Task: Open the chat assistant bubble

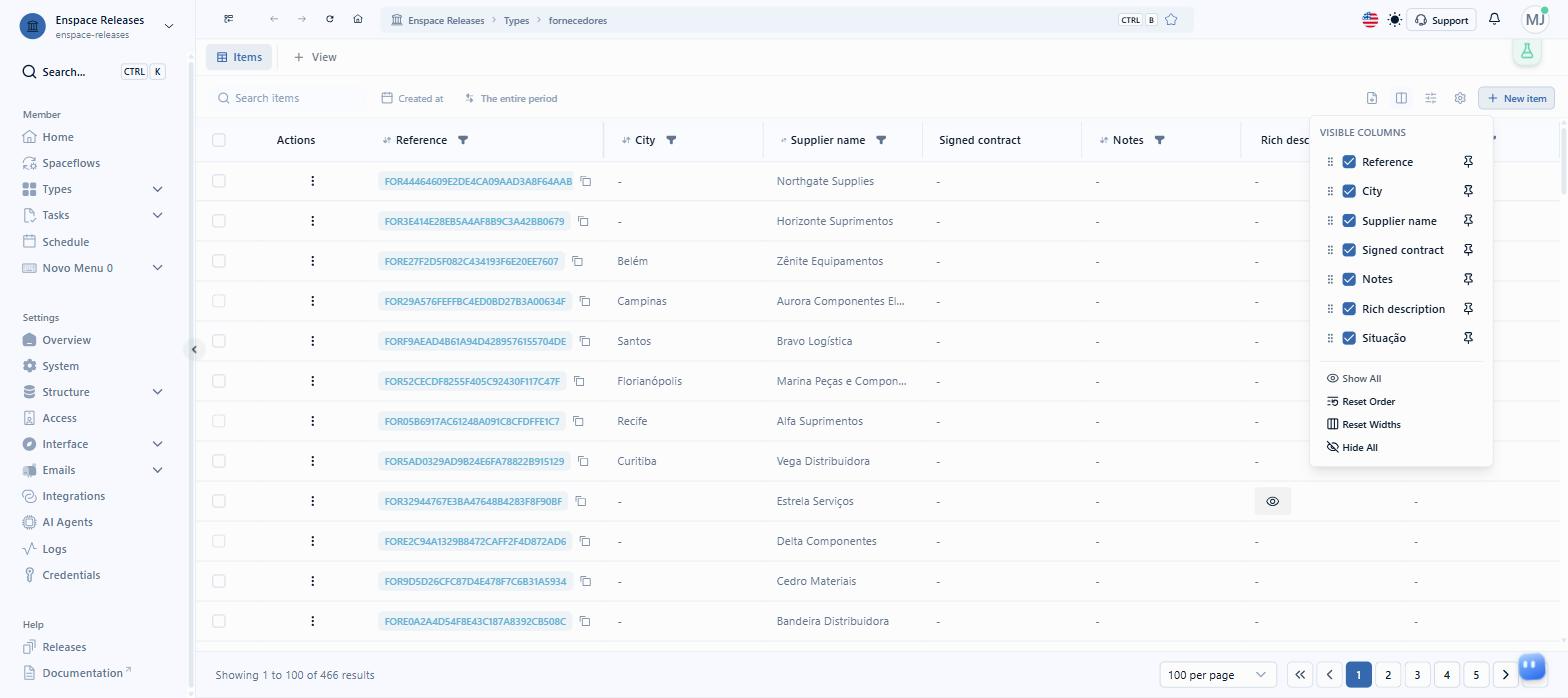Action: pyautogui.click(x=1532, y=666)
